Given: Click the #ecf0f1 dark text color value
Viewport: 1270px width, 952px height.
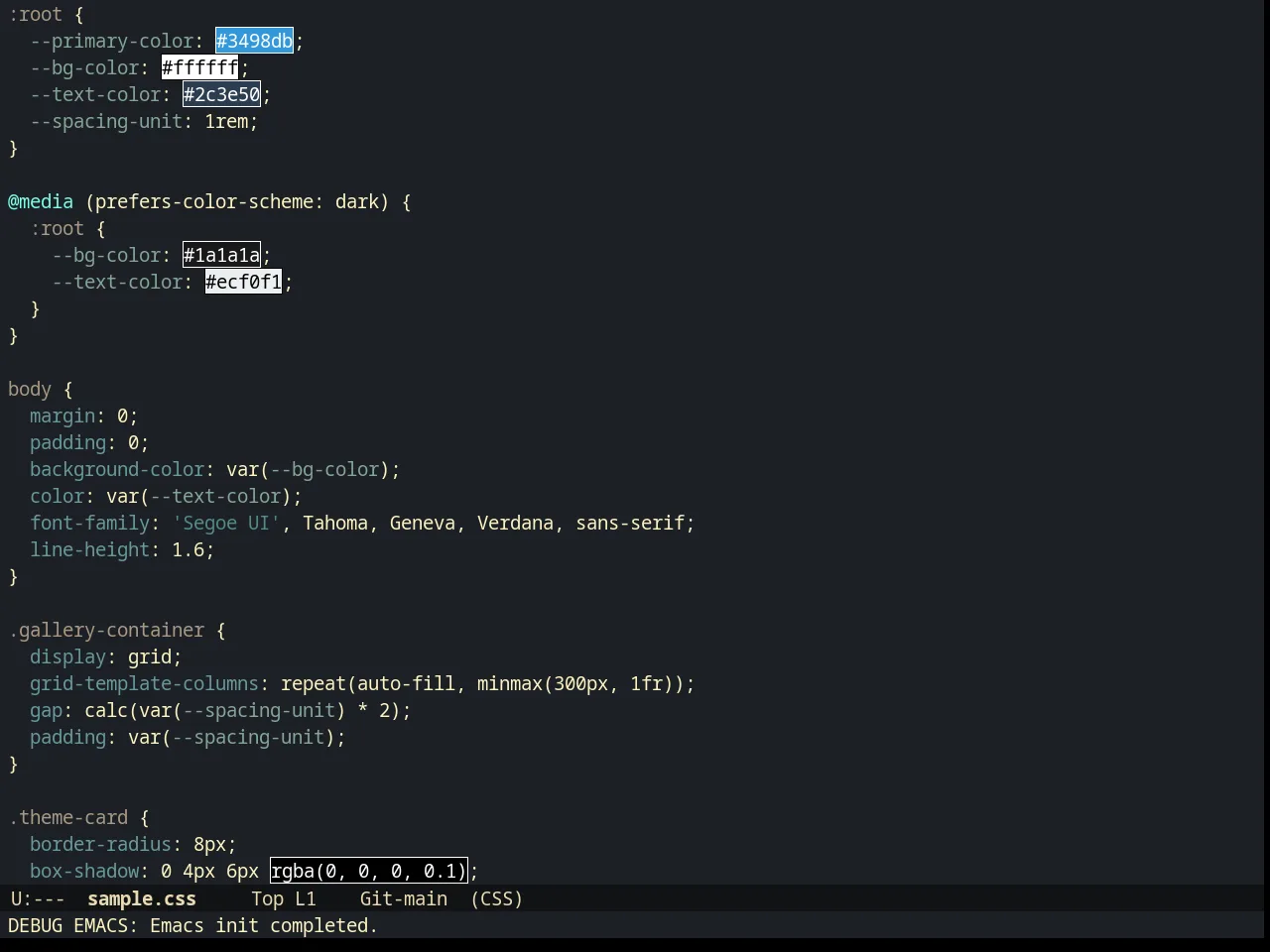Looking at the screenshot, I should point(244,282).
